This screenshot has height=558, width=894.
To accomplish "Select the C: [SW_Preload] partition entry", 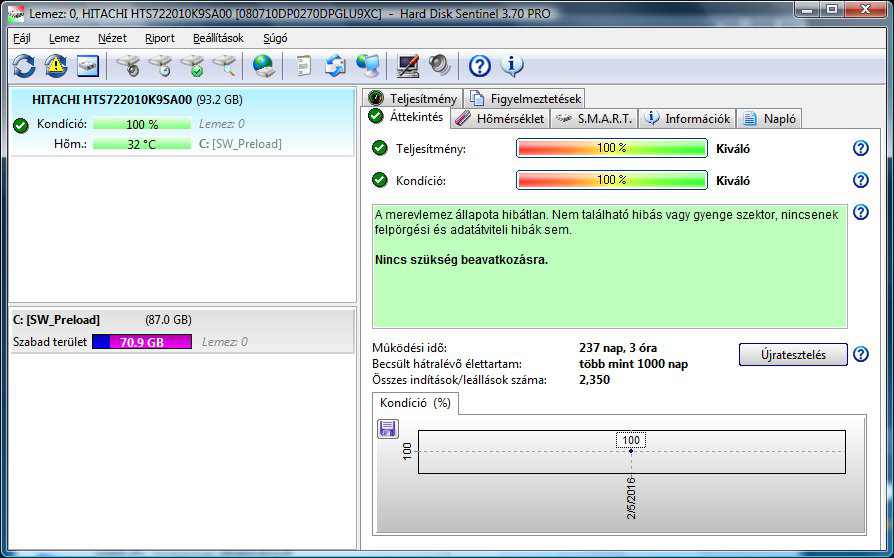I will tap(182, 331).
